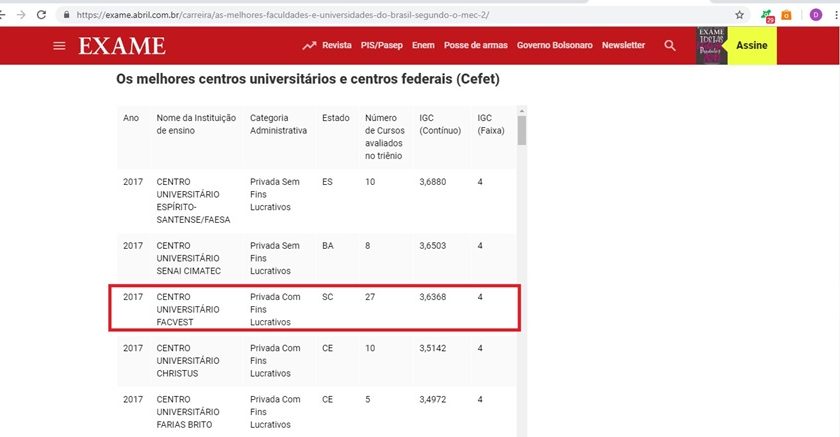Click the SC state cell

tap(327, 297)
